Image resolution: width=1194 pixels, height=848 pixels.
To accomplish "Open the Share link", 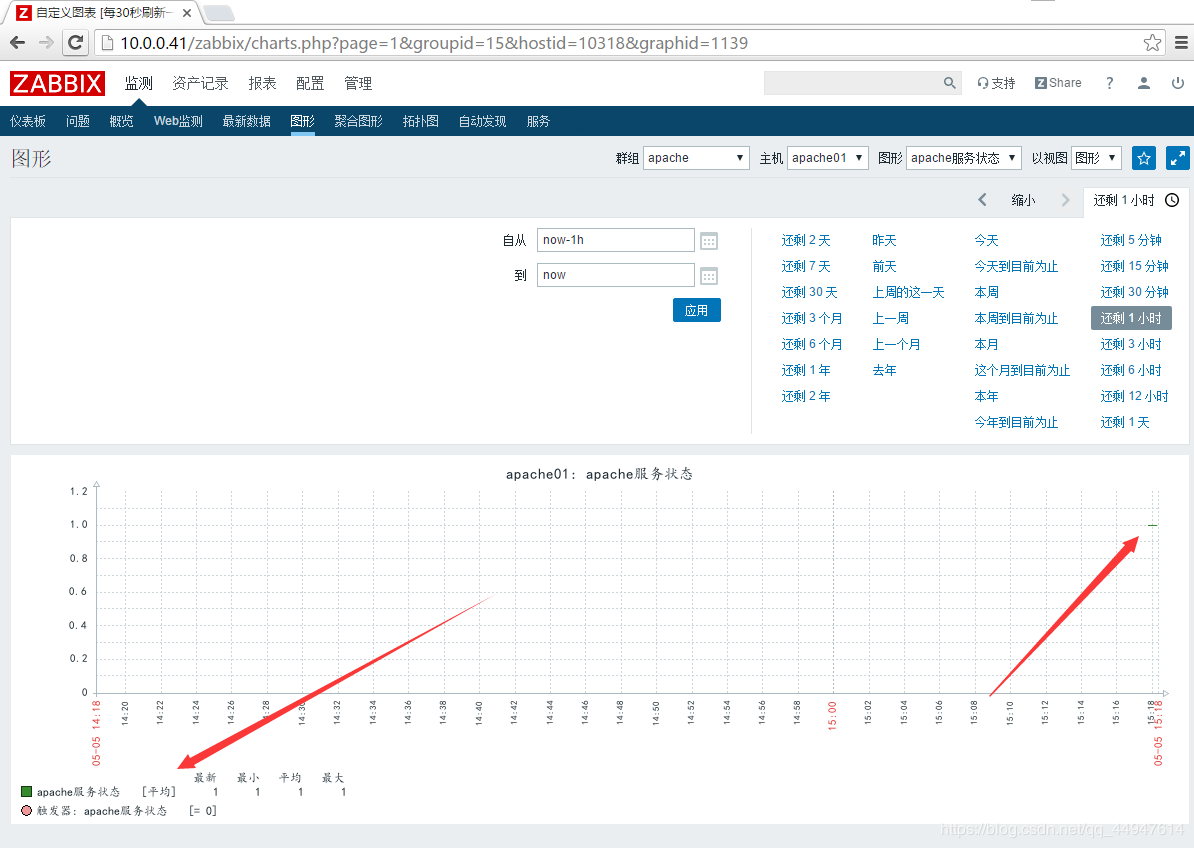I will coord(1058,83).
